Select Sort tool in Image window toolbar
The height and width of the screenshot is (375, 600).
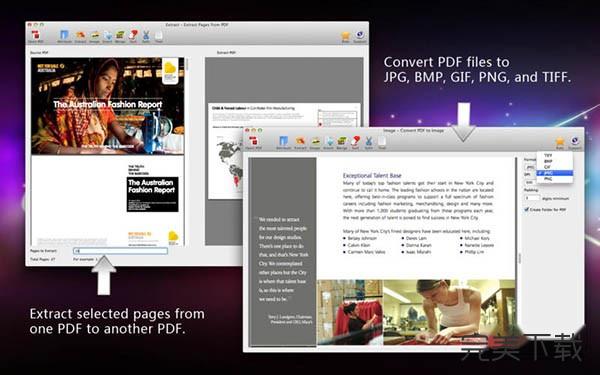tap(355, 141)
